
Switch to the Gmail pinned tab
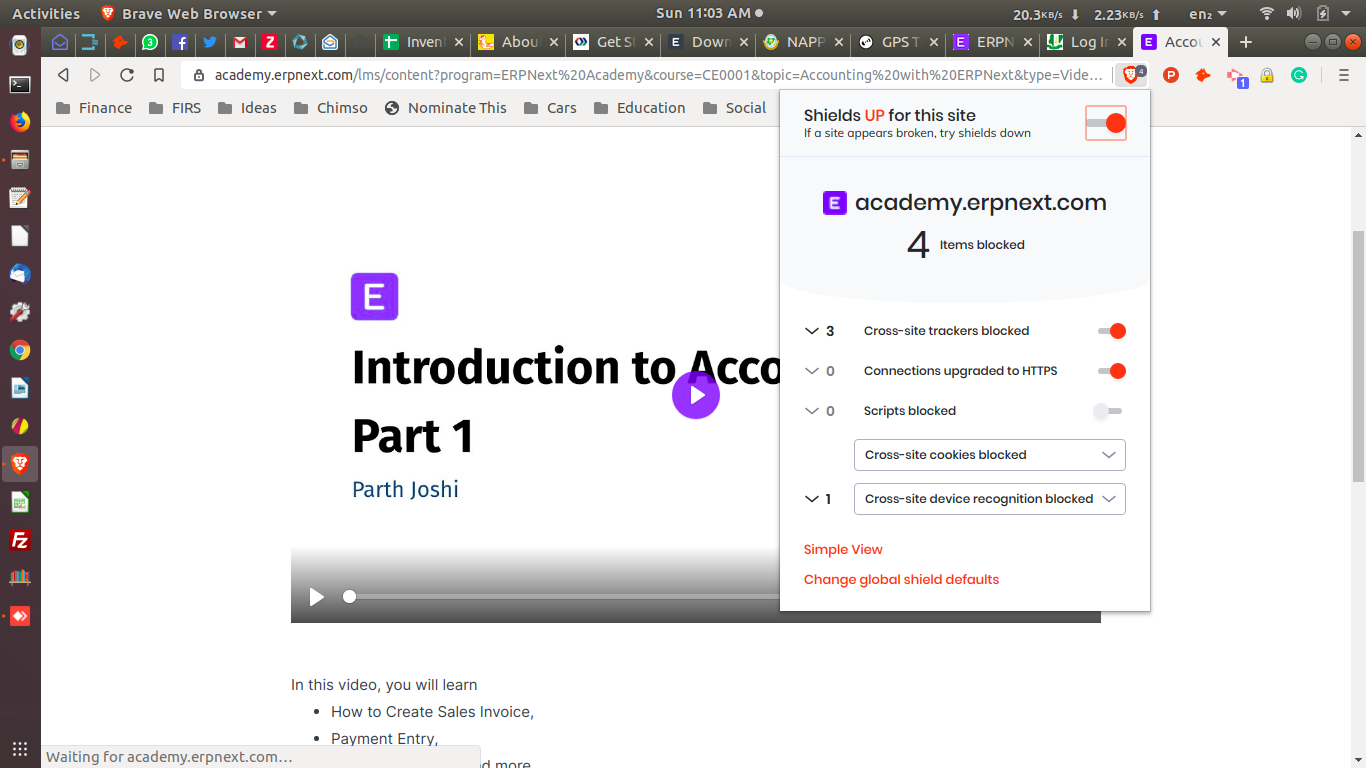239,42
